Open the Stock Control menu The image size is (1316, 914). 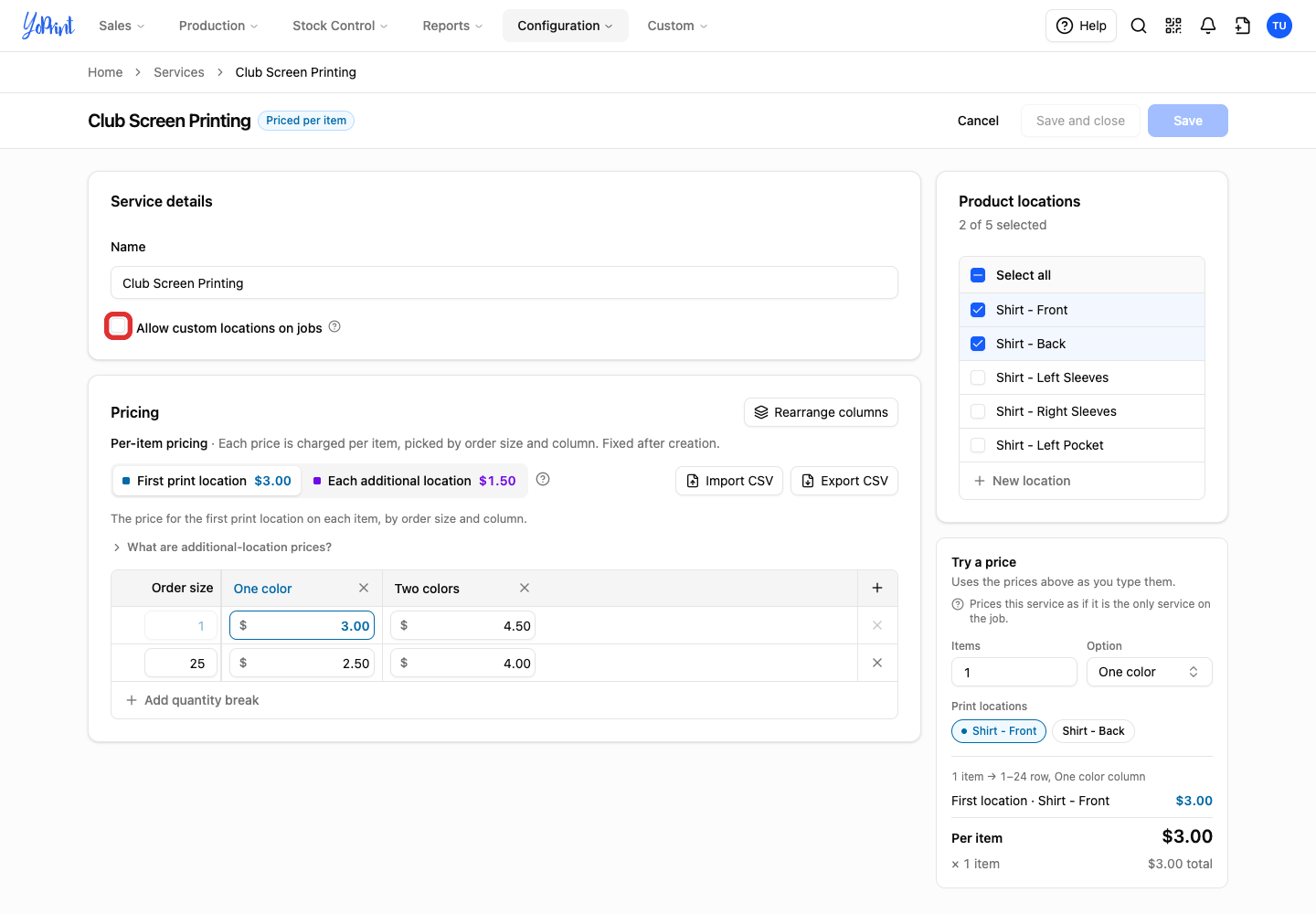[x=340, y=26]
